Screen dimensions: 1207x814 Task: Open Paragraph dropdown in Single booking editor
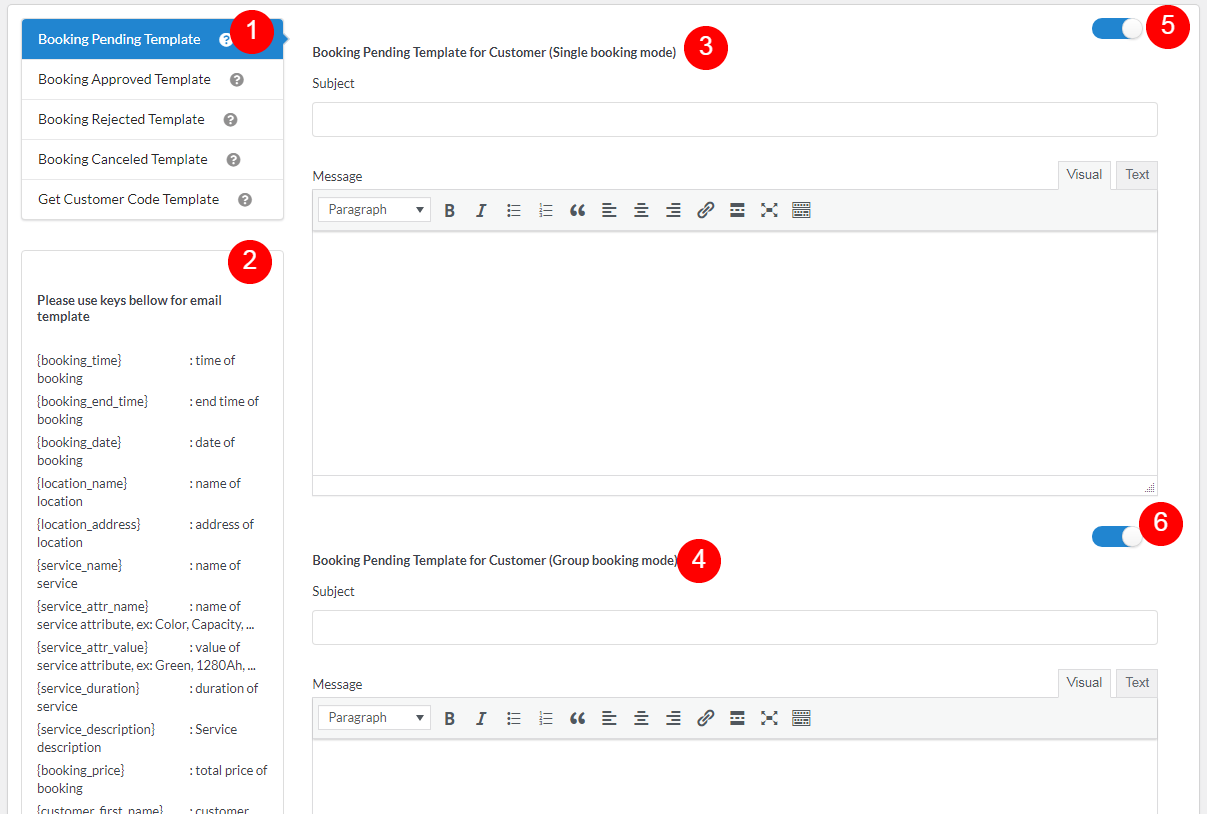374,210
